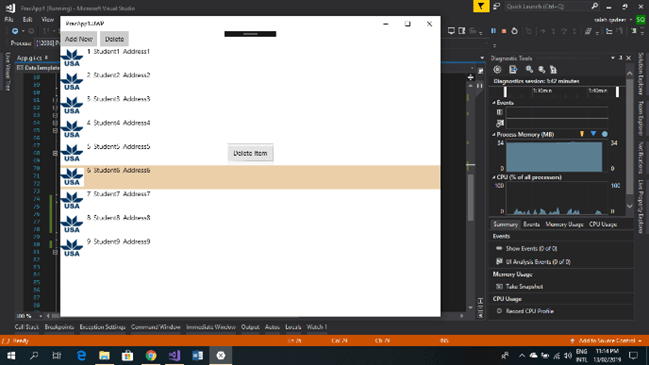Open Diagnostic Tools settings gear icon
Screen dimensions: 649x365
(x=497, y=70)
